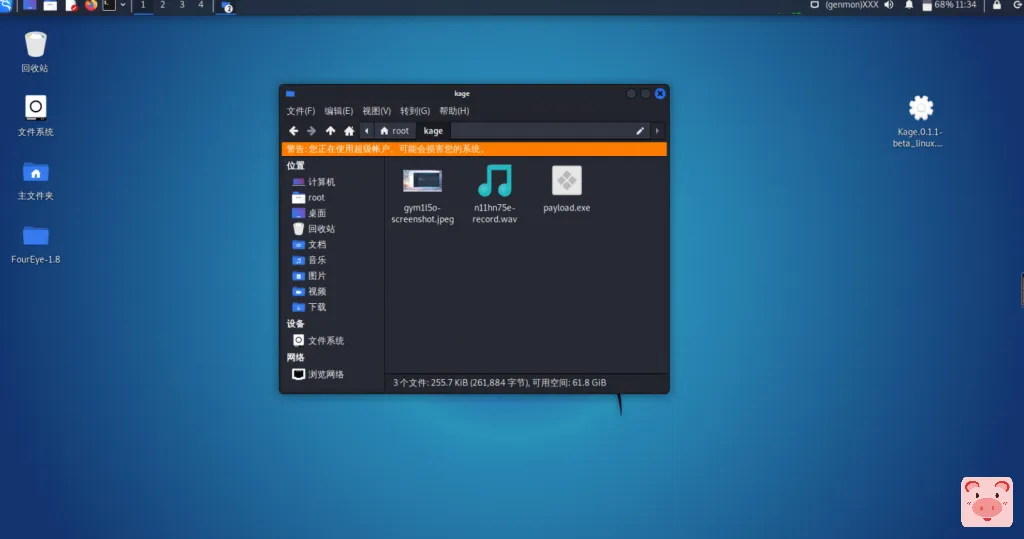
Task: Click the root path bar button
Action: pos(394,131)
